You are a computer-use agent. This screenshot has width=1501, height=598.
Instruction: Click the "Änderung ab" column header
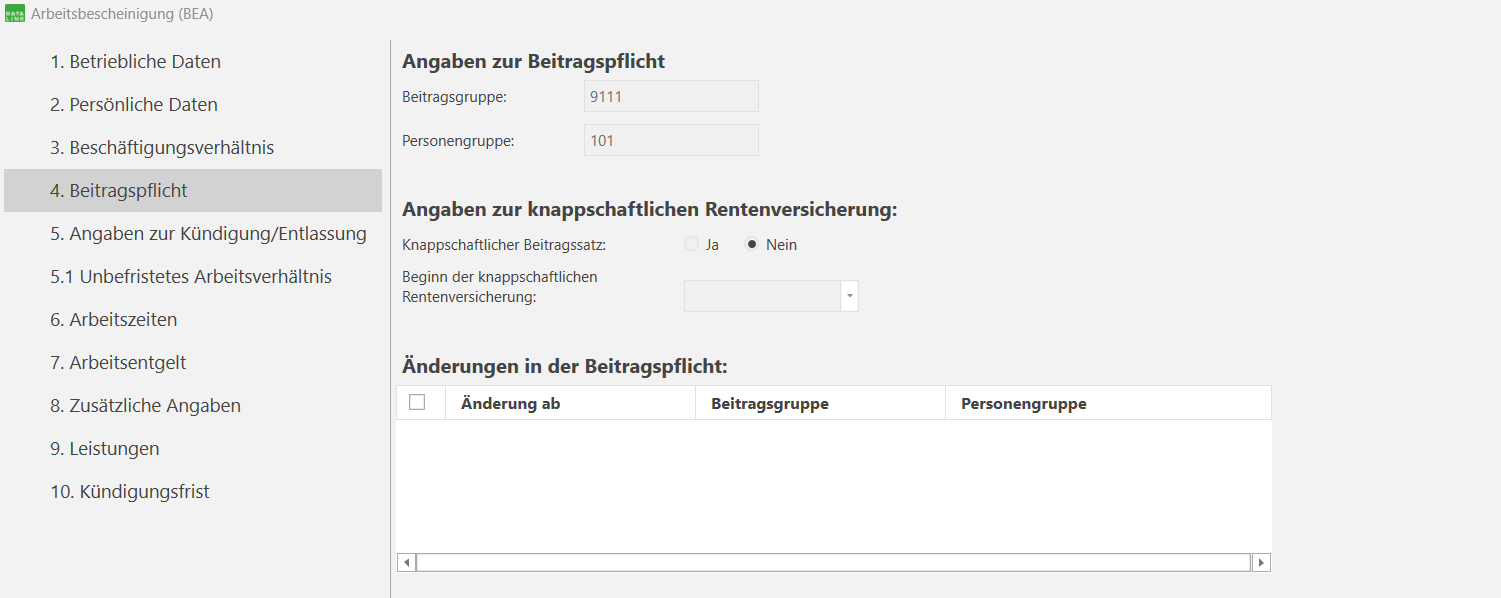tap(512, 402)
